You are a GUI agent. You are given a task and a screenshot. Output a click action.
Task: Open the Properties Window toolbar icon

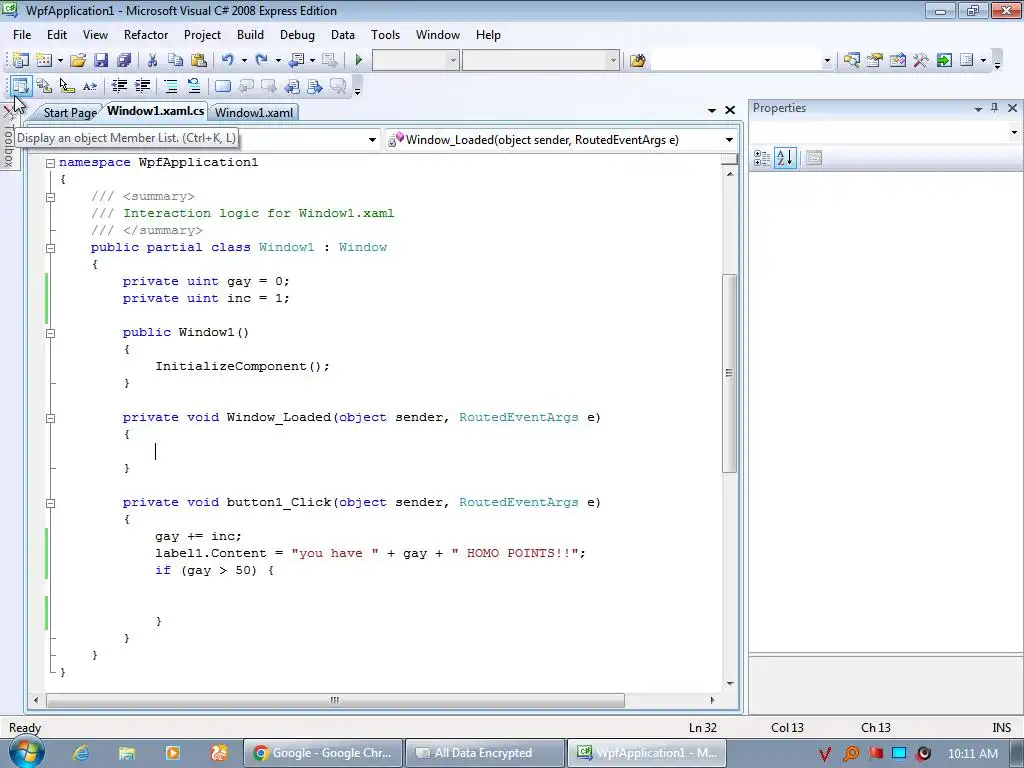[874, 61]
